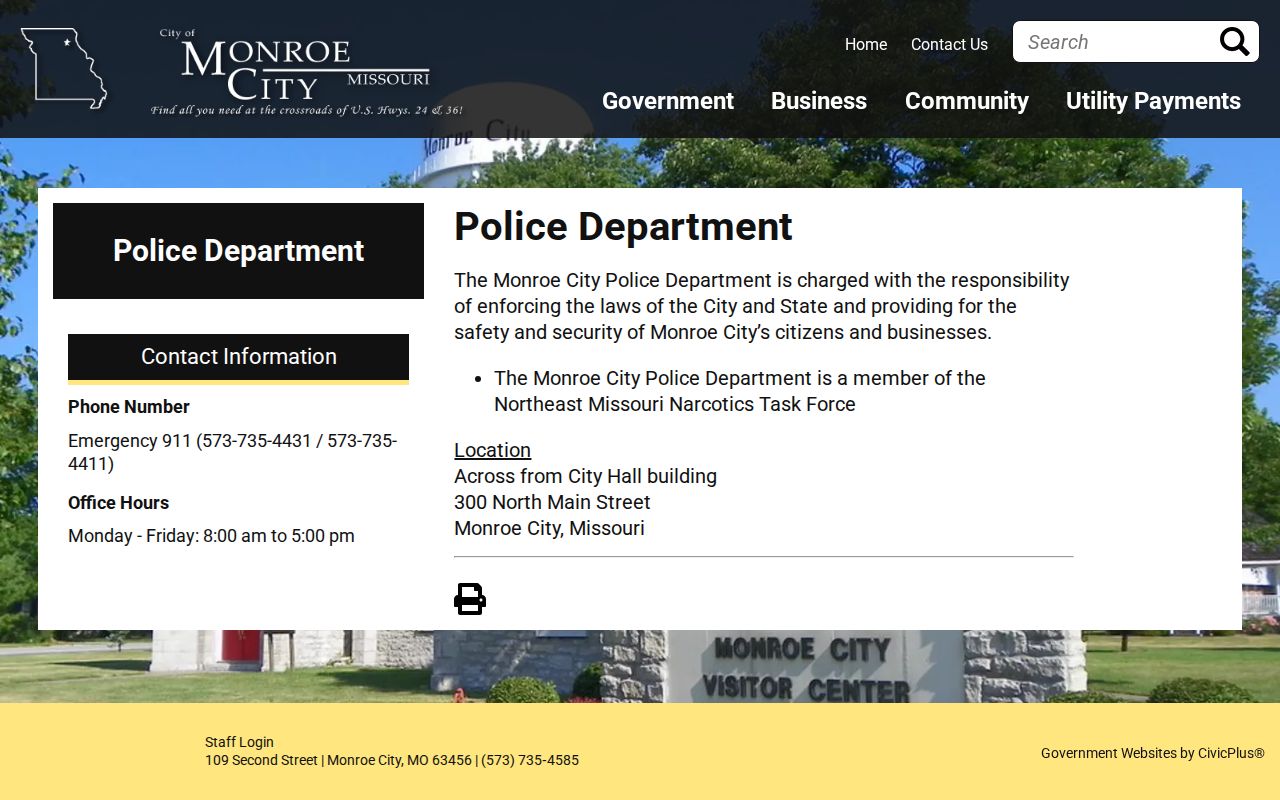
Task: Click the Phone Number label
Action: [x=129, y=407]
